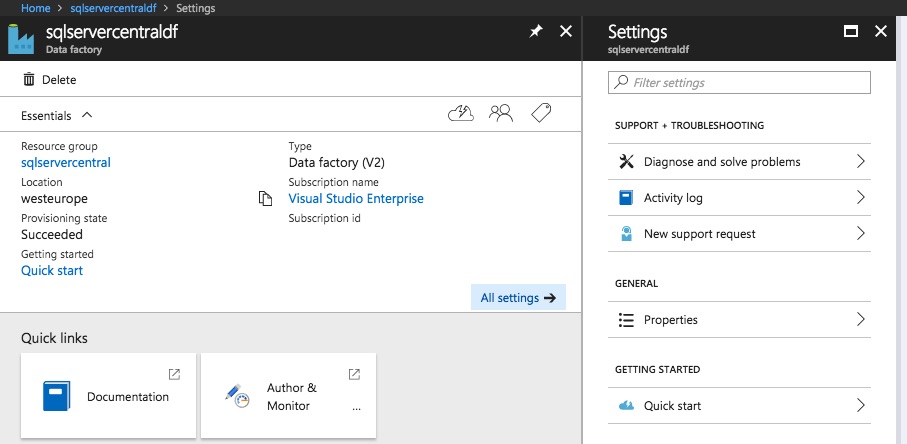The image size is (907, 444).
Task: Open New support request item
Action: point(699,234)
